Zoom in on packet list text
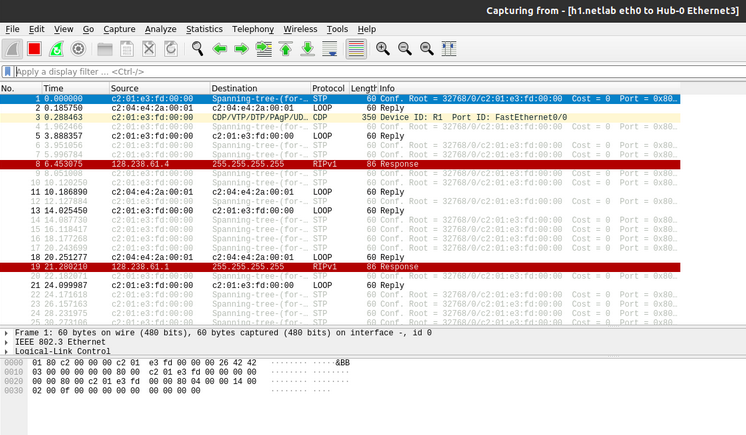 click(x=383, y=49)
